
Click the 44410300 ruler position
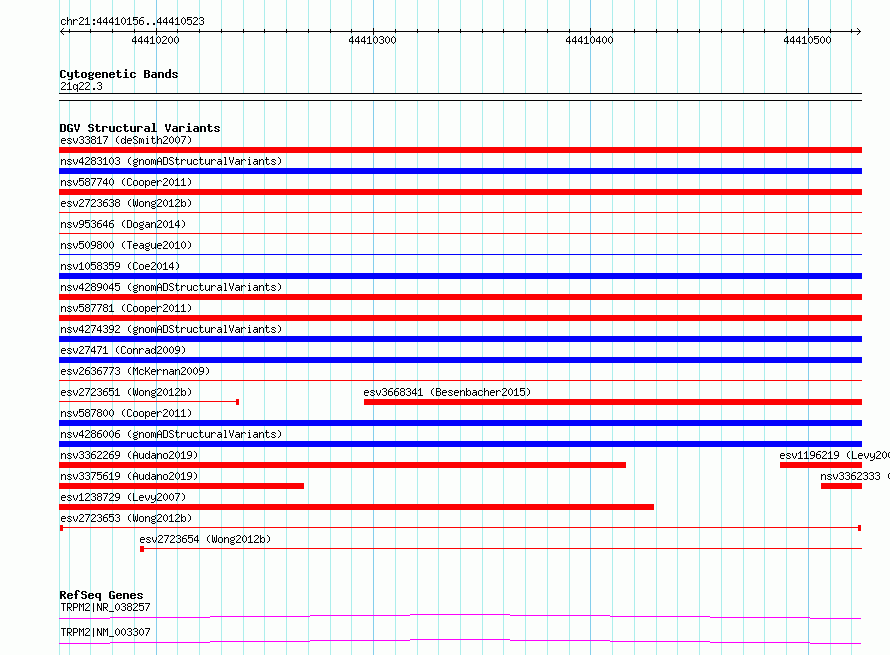(x=372, y=40)
